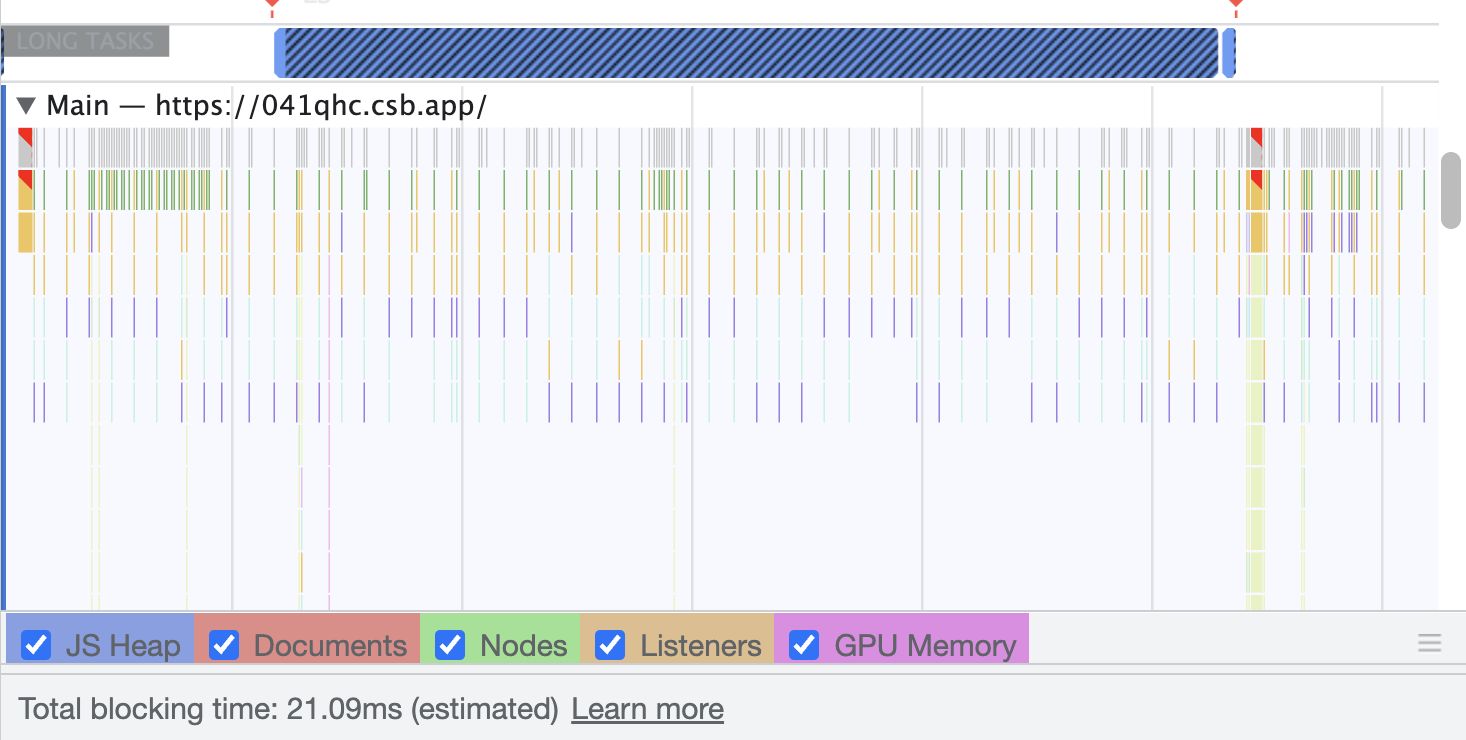Image resolution: width=1466 pixels, height=740 pixels.
Task: Select leftmost red-cornered task in flame chart
Action: [25, 147]
